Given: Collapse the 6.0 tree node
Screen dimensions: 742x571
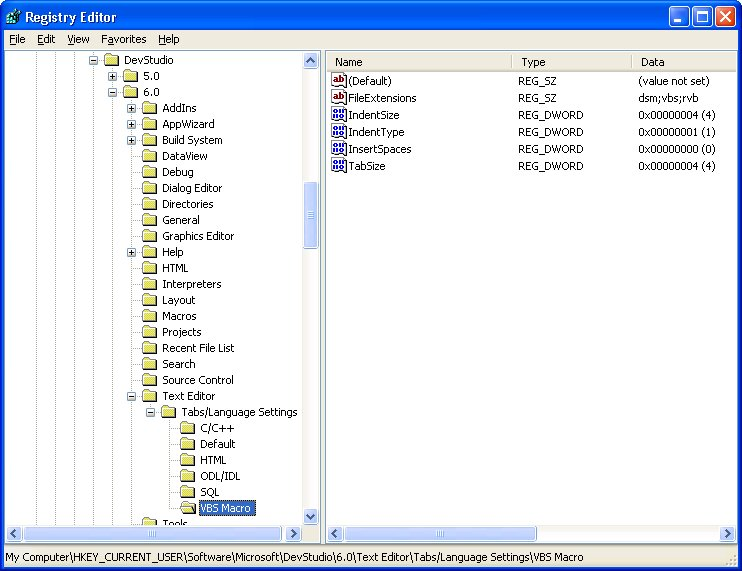Looking at the screenshot, I should click(112, 92).
